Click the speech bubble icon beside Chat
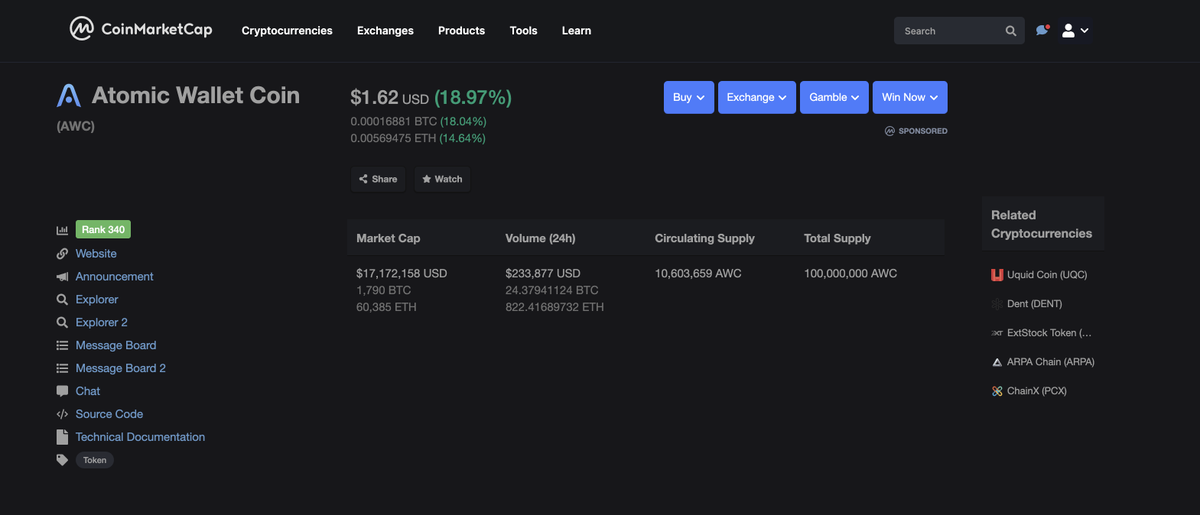This screenshot has height=515, width=1200. pyautogui.click(x=62, y=391)
